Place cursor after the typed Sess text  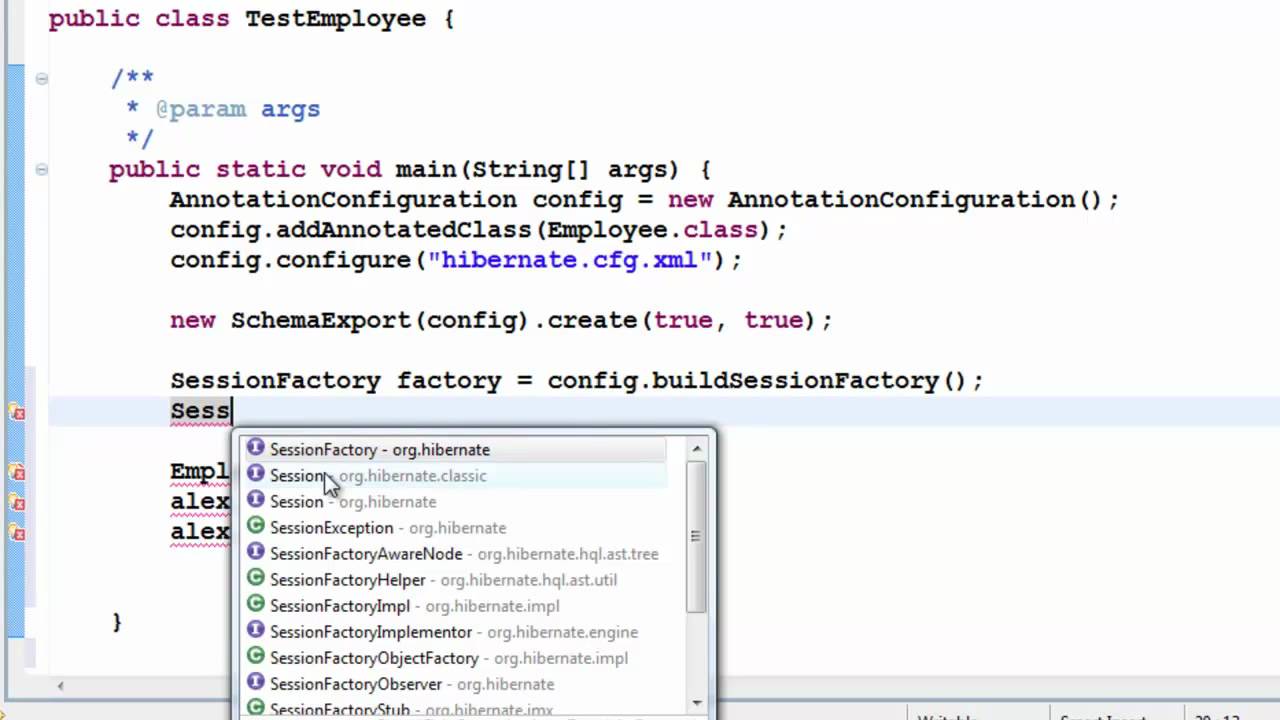[x=232, y=411]
